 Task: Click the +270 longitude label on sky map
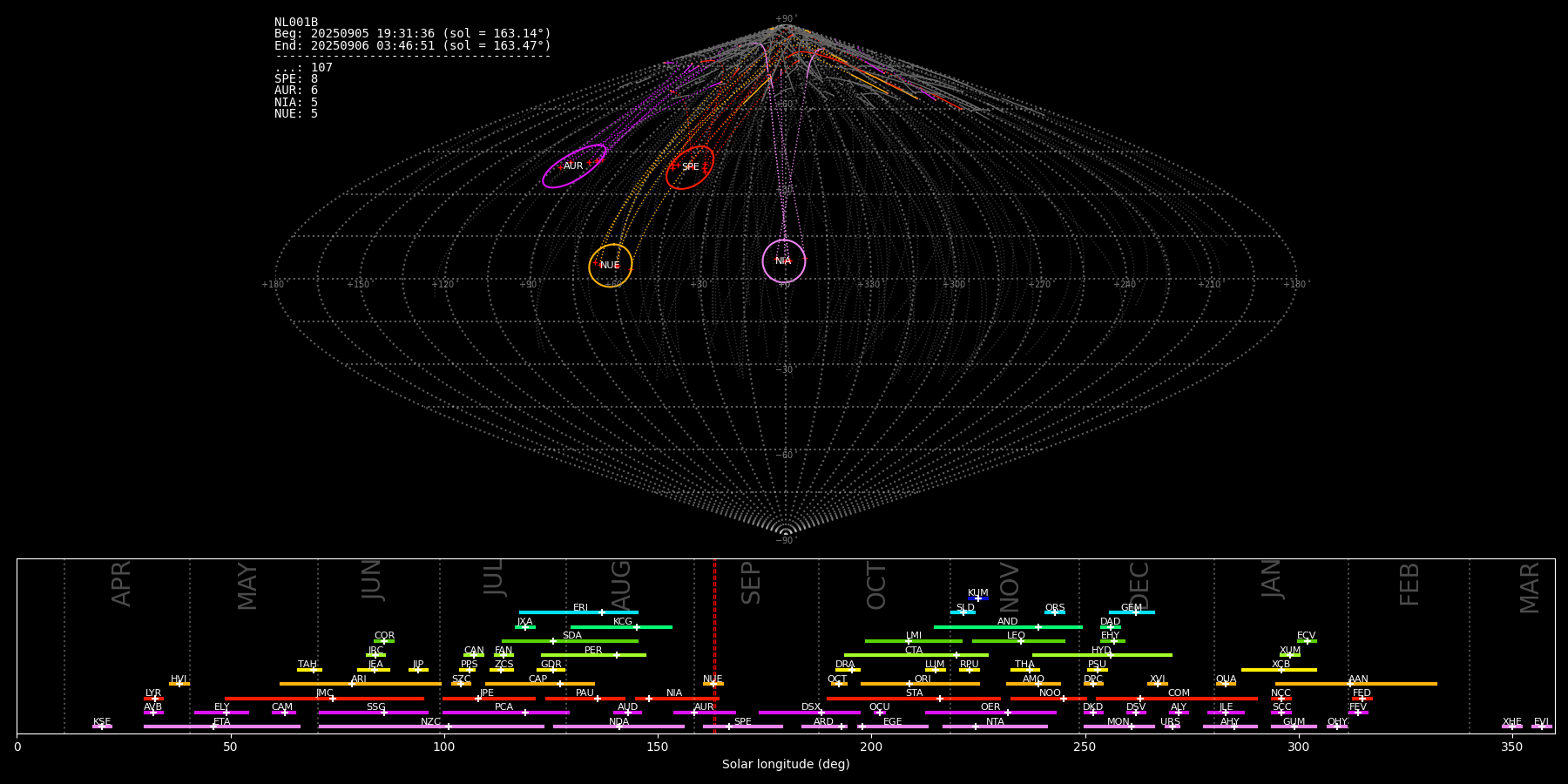click(x=1038, y=284)
